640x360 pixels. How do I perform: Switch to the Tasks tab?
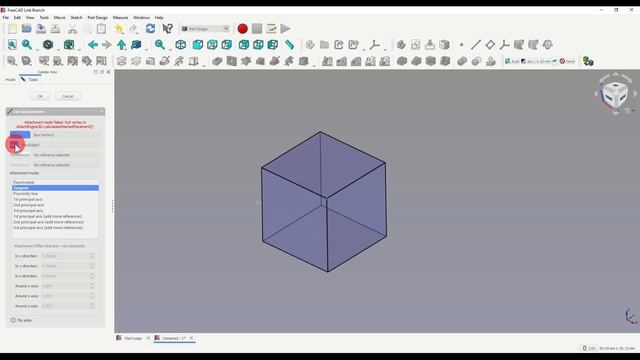(29, 80)
